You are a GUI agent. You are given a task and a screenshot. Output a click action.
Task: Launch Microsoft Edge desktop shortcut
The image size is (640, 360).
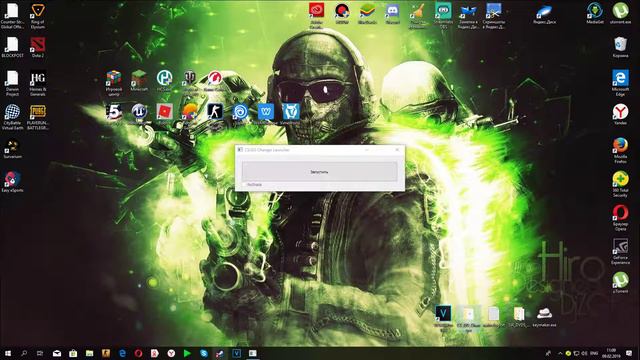click(x=620, y=83)
